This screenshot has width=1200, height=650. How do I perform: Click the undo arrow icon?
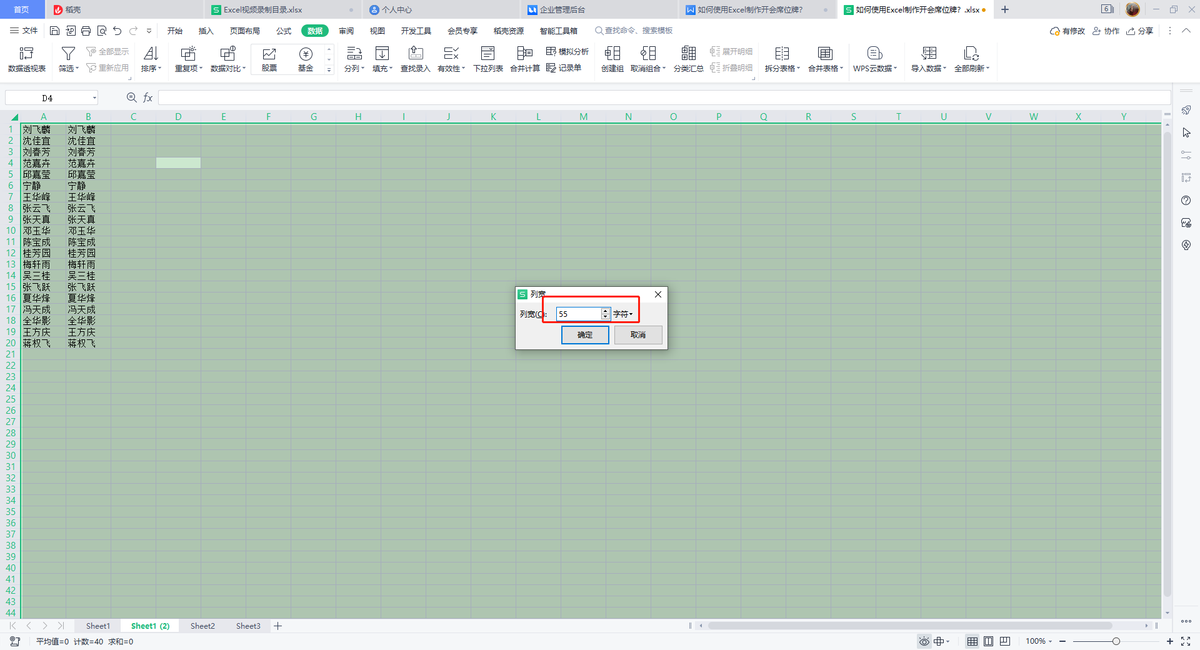click(x=118, y=31)
